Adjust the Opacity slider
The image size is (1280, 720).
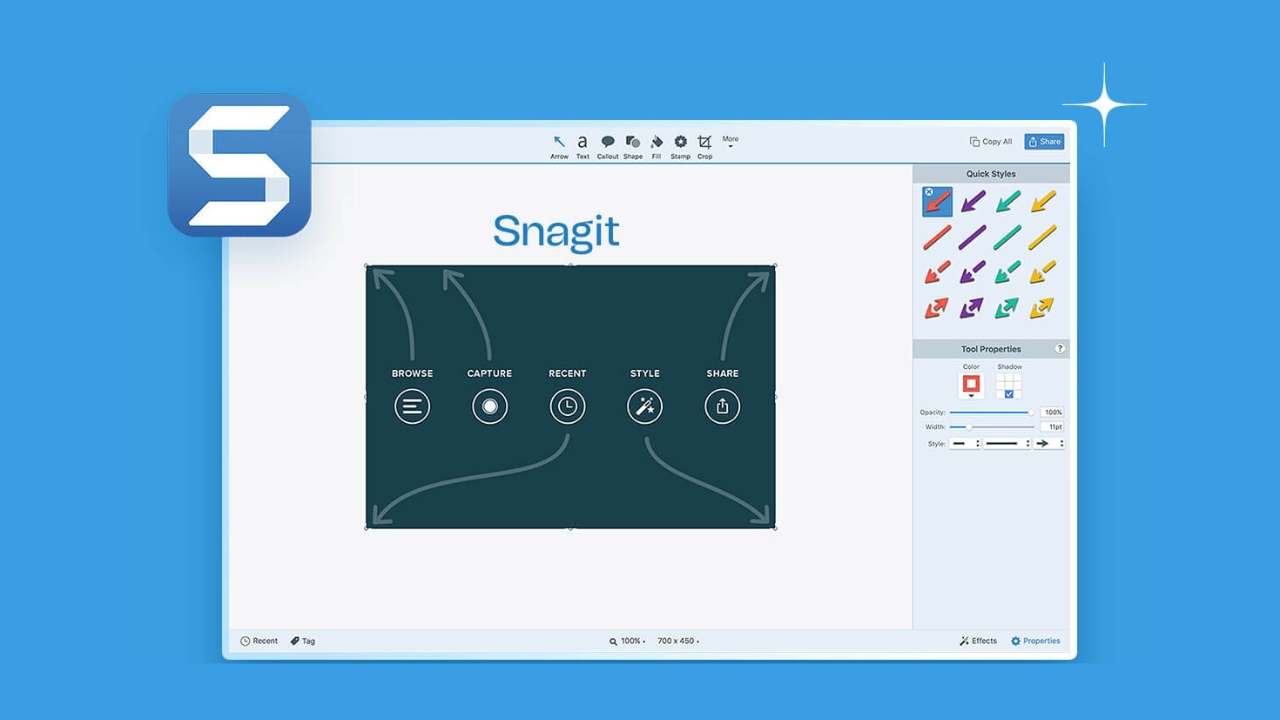tap(992, 412)
